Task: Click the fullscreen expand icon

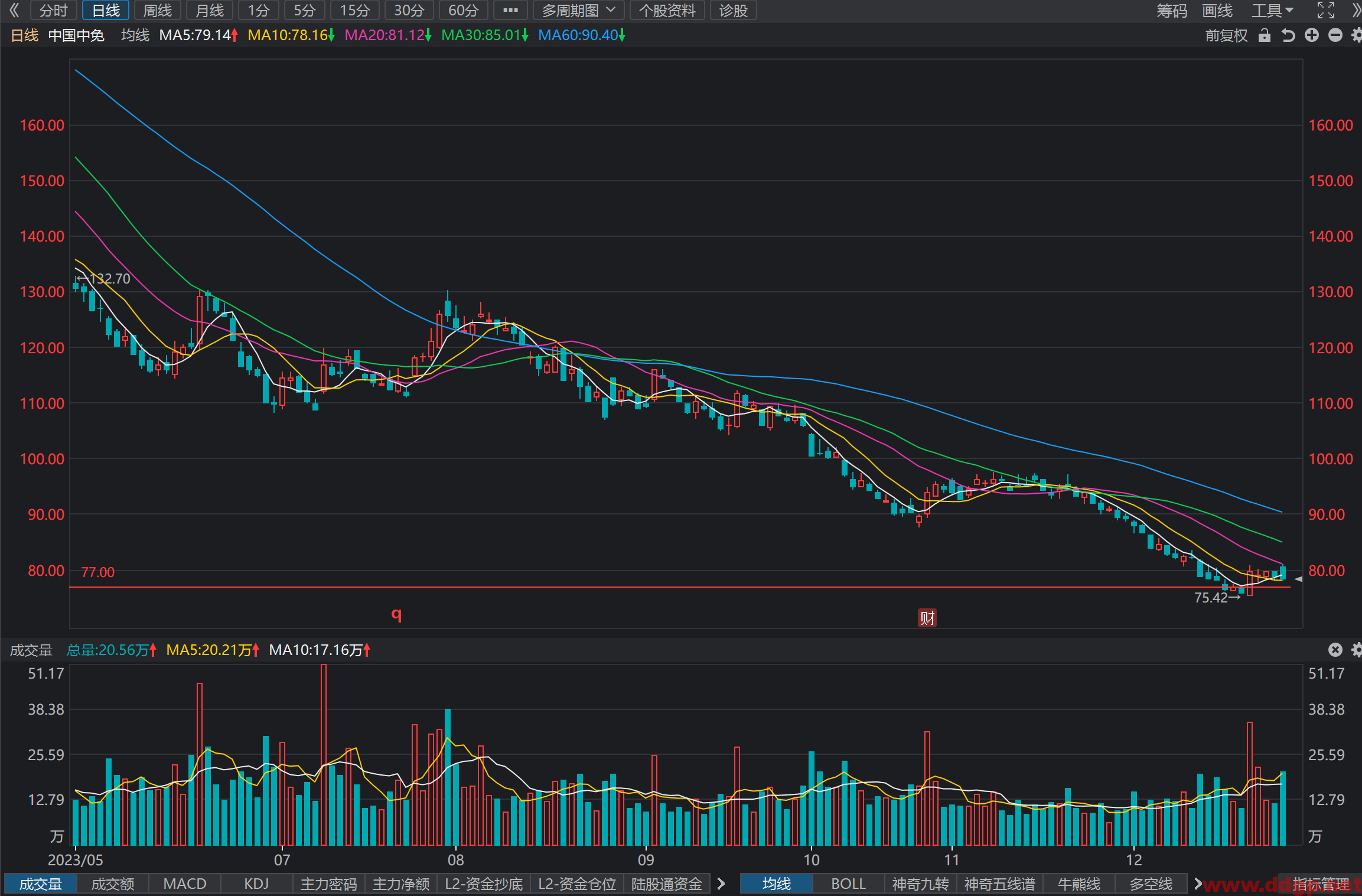Action: [x=1326, y=10]
